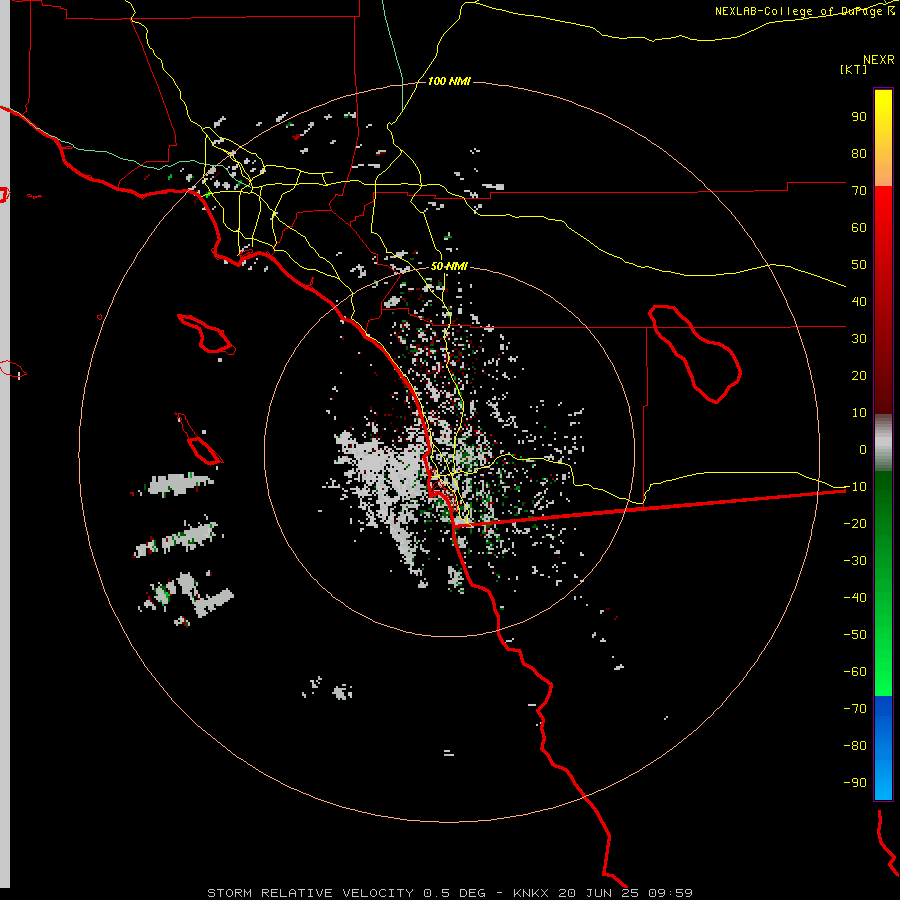The width and height of the screenshot is (900, 900).
Task: Click the -50 scale value
Action: tap(855, 635)
